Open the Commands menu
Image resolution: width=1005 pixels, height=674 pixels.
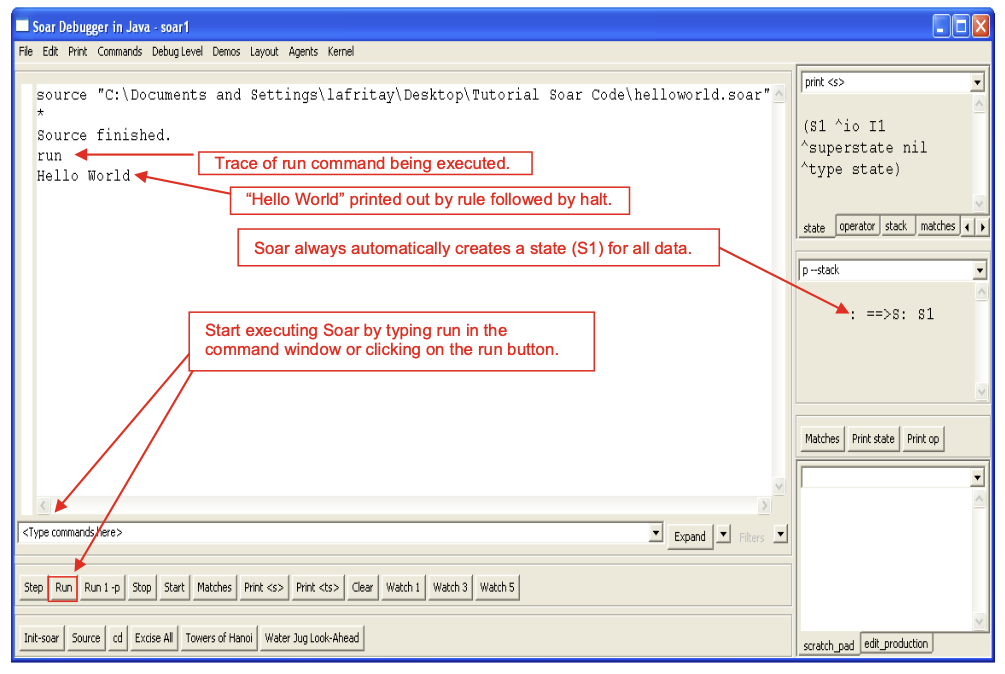pyautogui.click(x=119, y=51)
